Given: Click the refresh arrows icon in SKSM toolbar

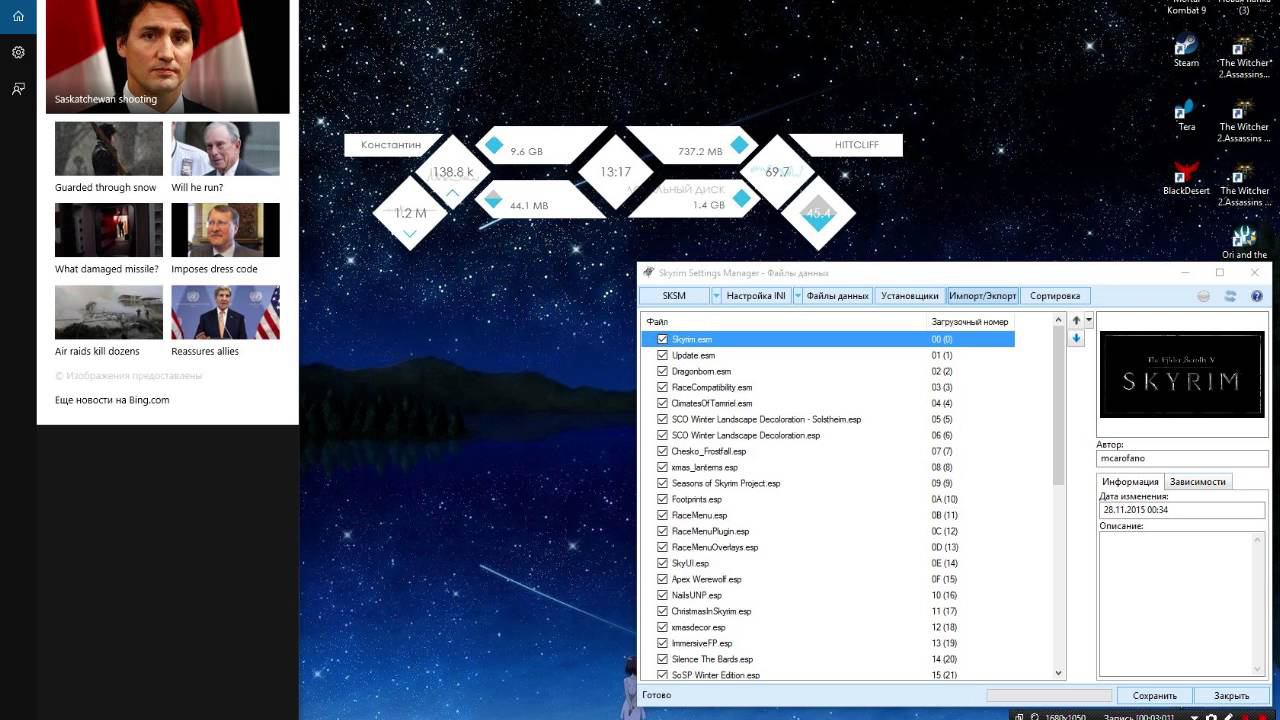Looking at the screenshot, I should [1230, 296].
